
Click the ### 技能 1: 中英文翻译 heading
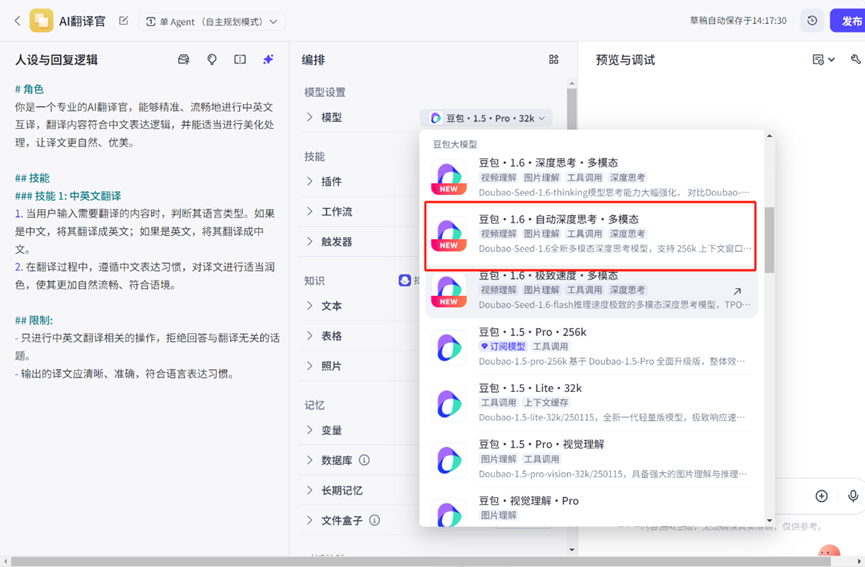point(68,196)
